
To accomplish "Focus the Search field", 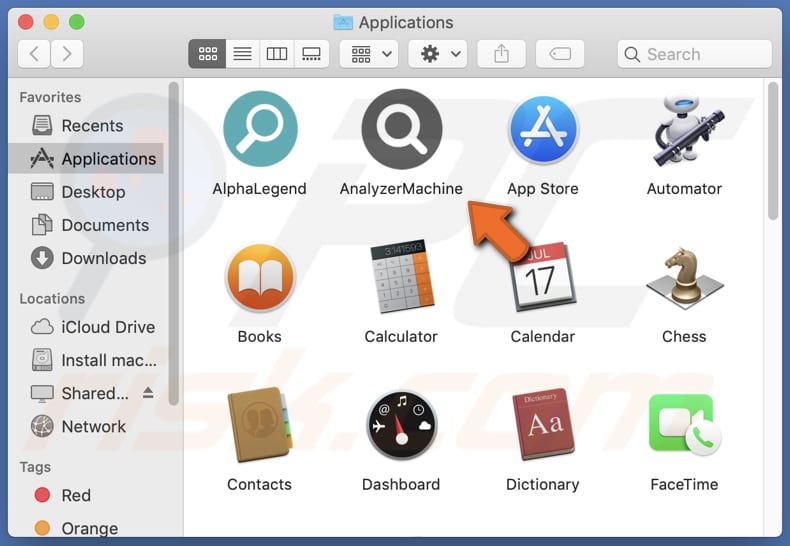I will (x=695, y=54).
